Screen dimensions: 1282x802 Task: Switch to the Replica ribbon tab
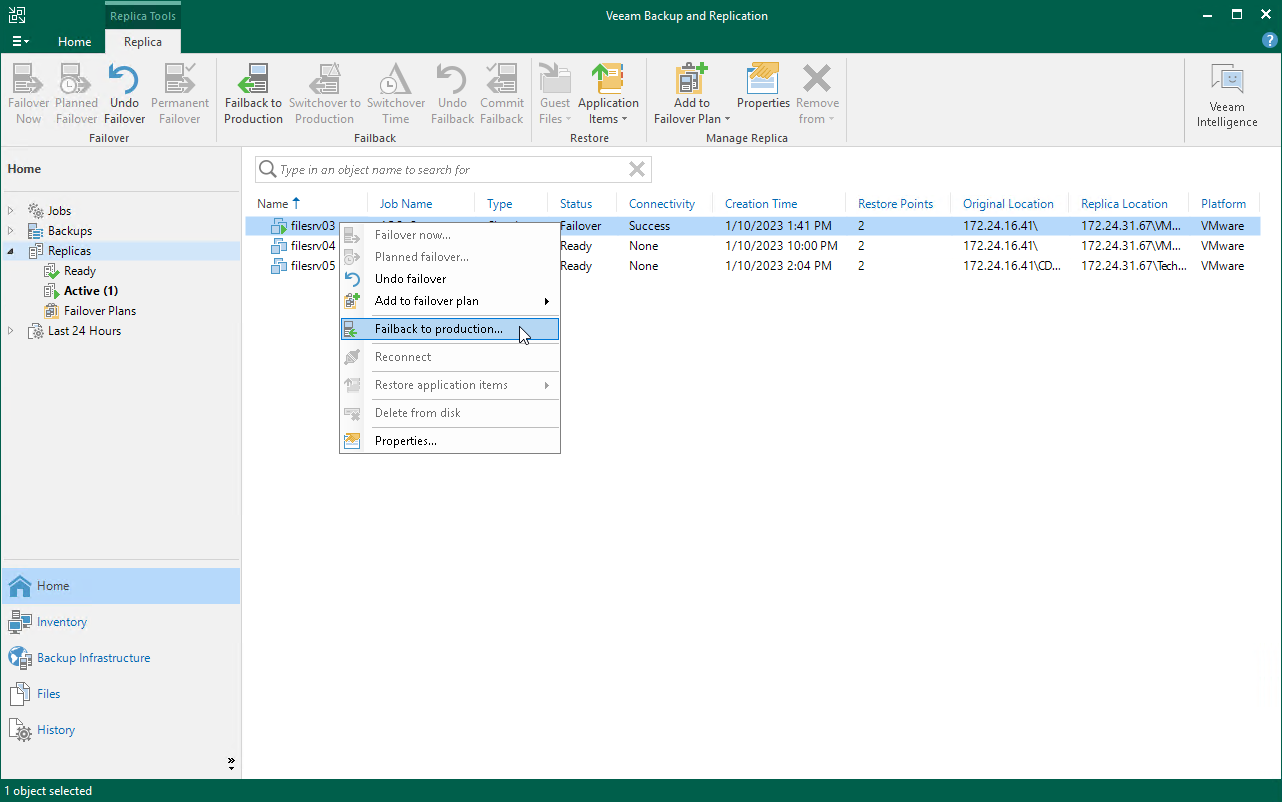143,42
